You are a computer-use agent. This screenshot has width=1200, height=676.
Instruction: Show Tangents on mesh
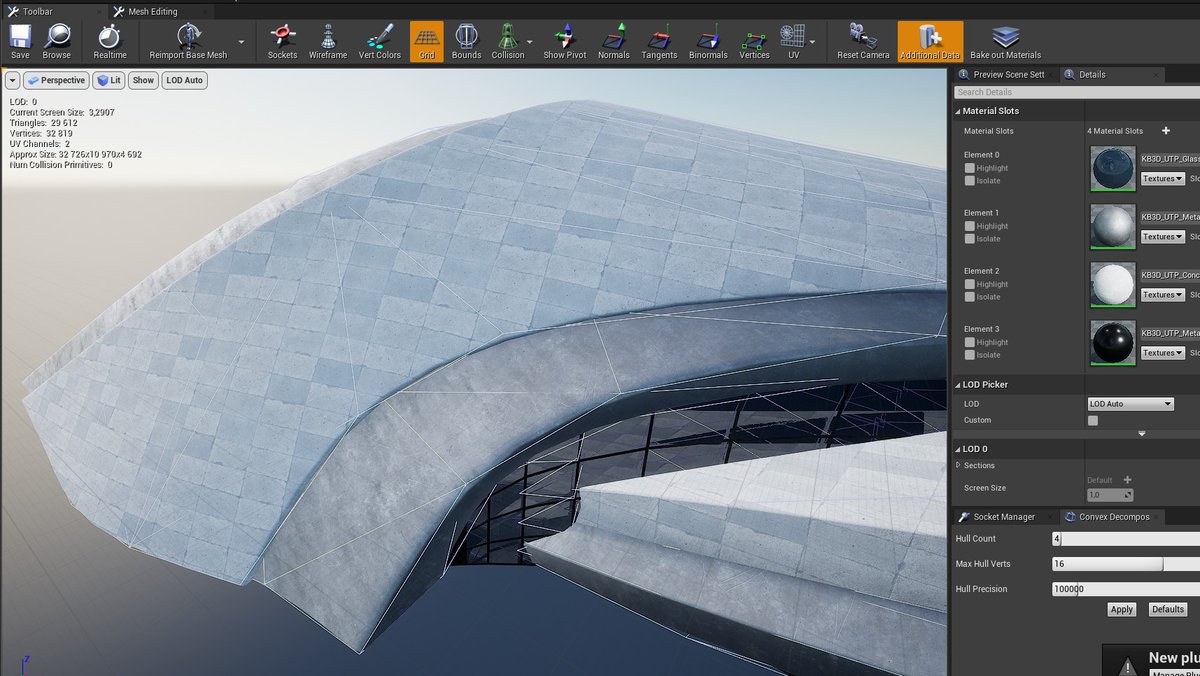[659, 41]
